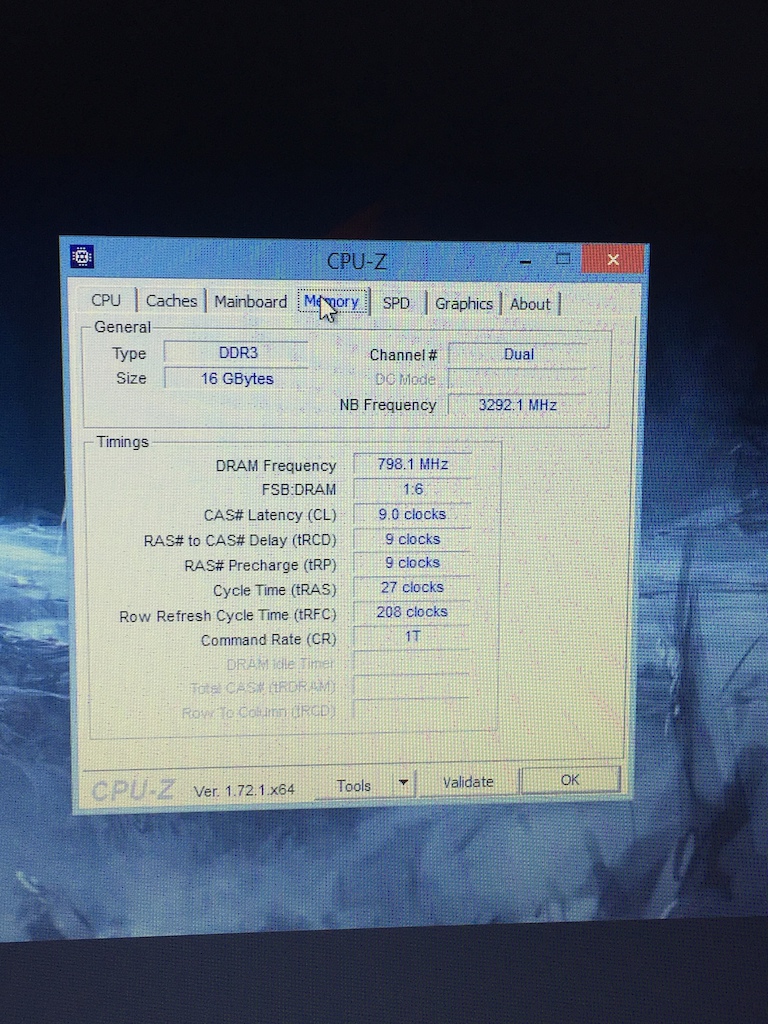Click the NB Frequency label

tap(387, 405)
